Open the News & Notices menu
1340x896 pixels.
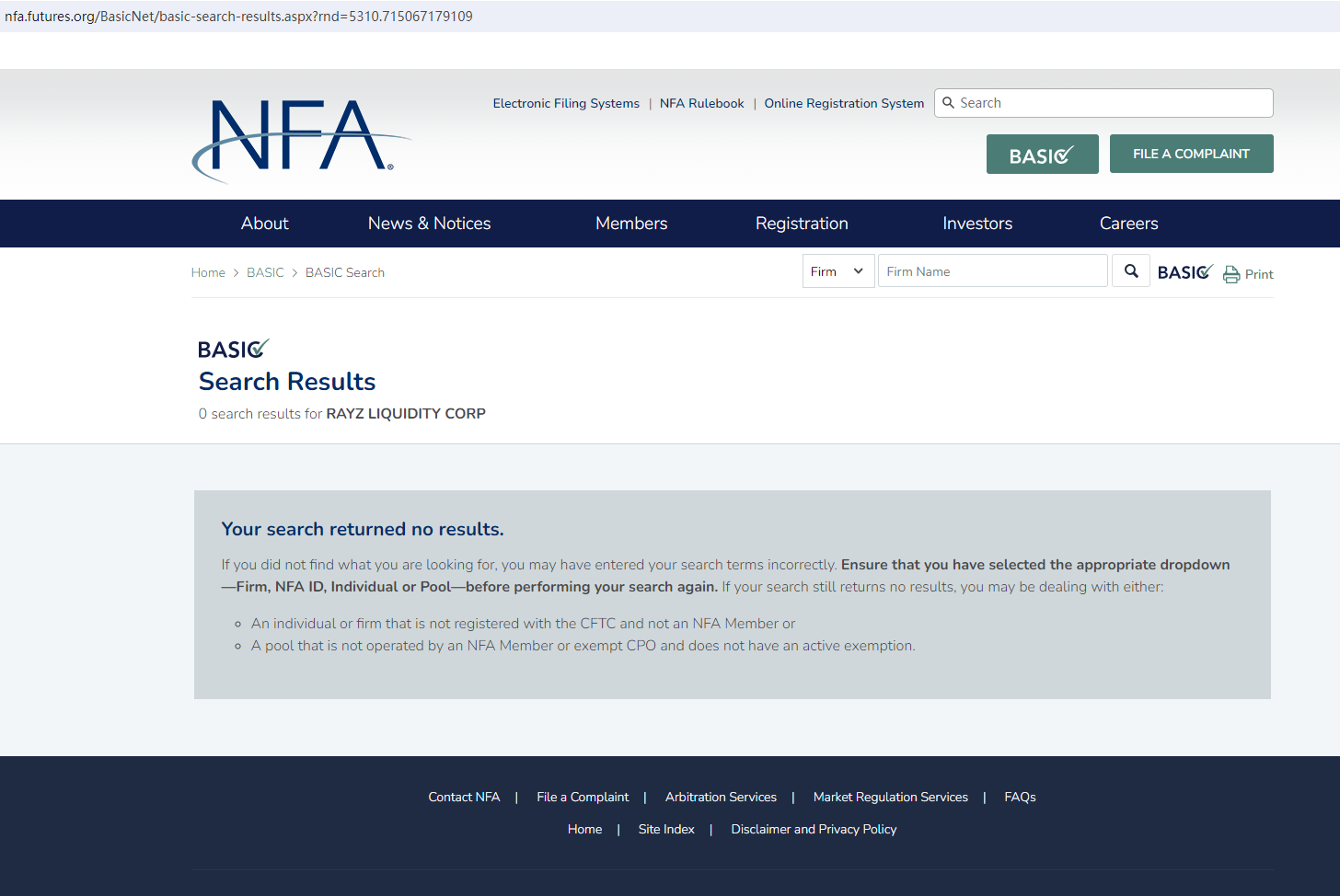[x=429, y=224]
